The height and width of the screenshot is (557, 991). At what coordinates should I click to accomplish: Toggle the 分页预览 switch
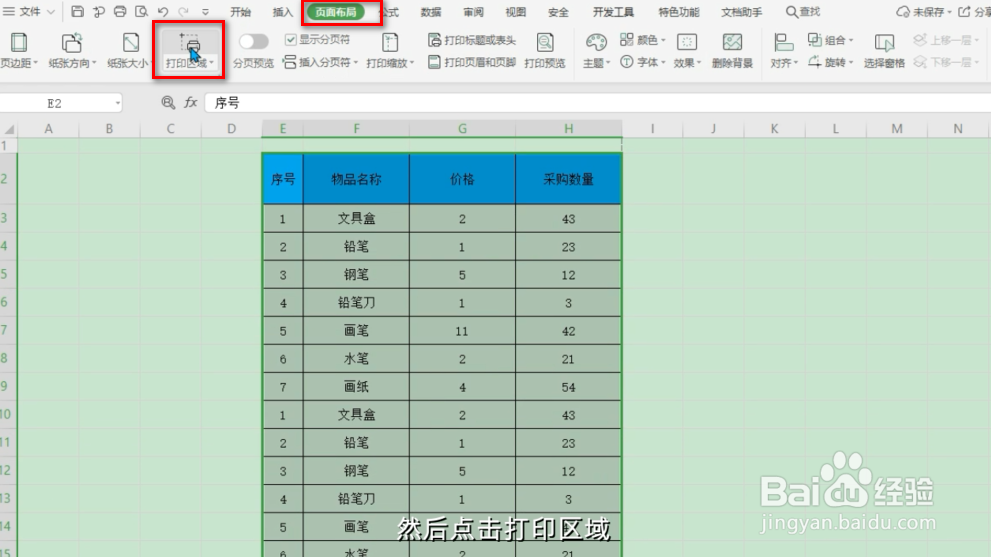(x=253, y=42)
